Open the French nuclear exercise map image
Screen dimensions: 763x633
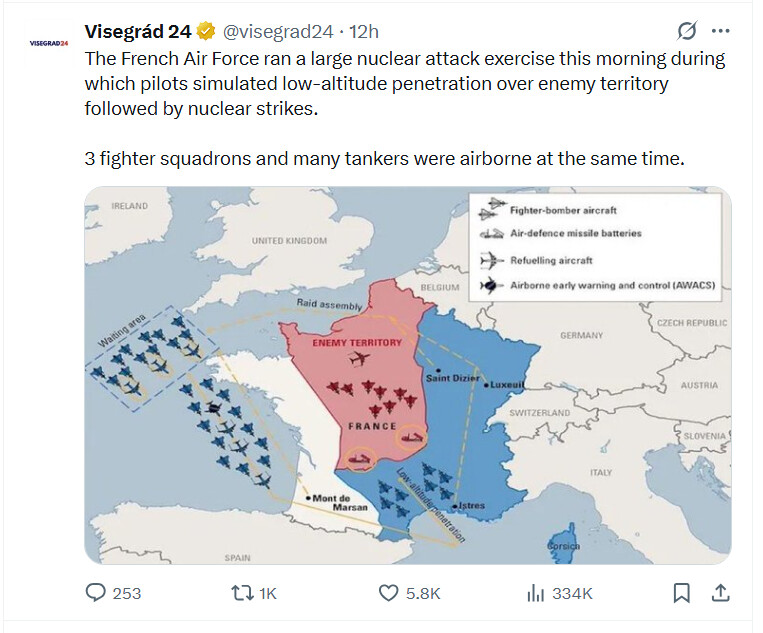[408, 375]
